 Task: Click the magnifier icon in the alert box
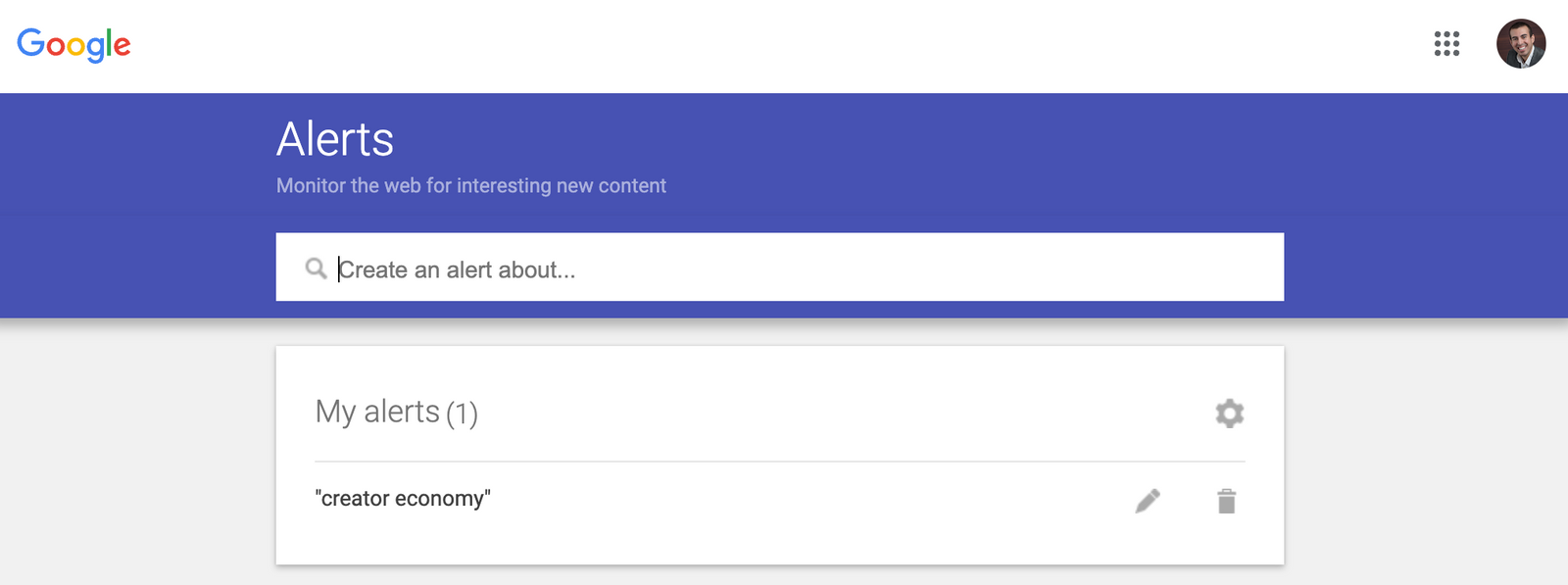click(x=316, y=268)
